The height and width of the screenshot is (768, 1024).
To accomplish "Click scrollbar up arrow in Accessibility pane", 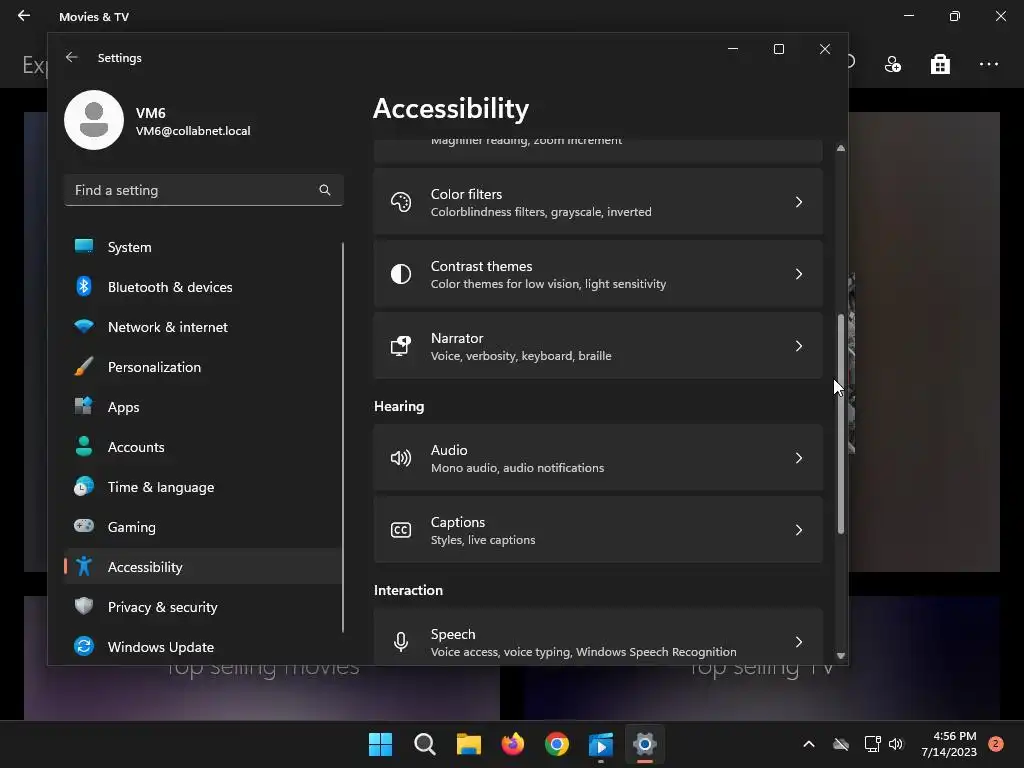I will point(840,148).
